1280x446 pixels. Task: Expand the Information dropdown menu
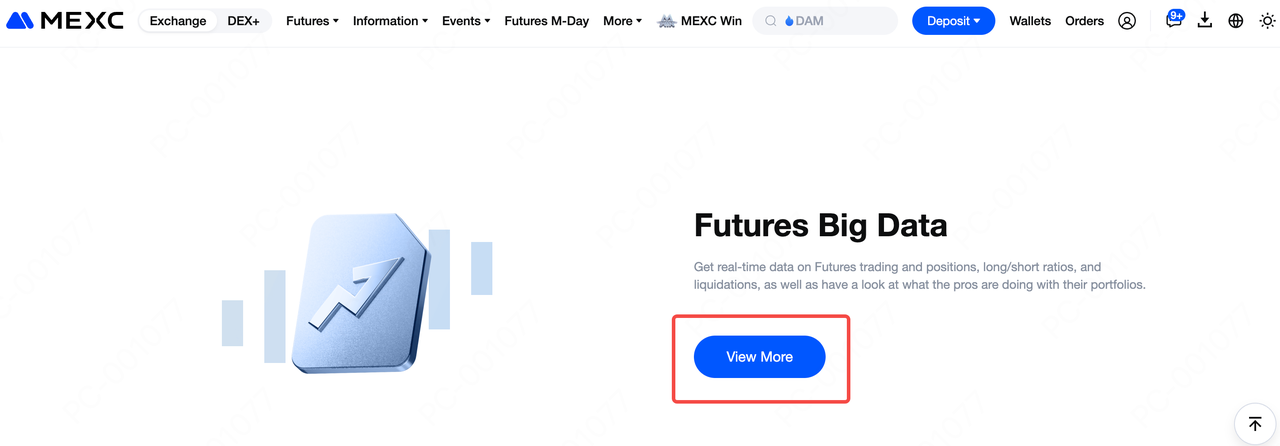point(390,21)
